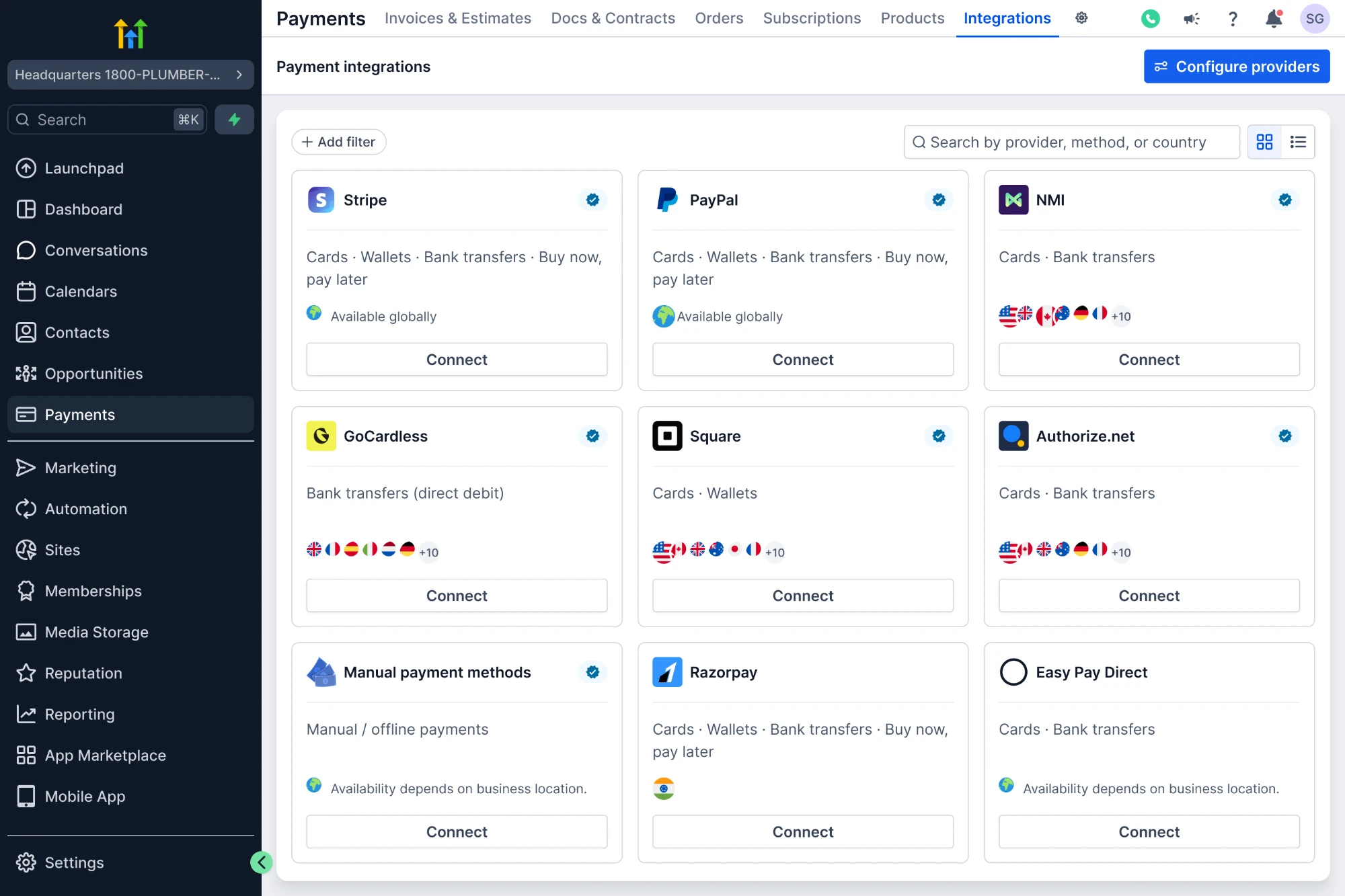Click Square's verified badge icon
Viewport: 1345px width, 896px height.
click(x=939, y=436)
